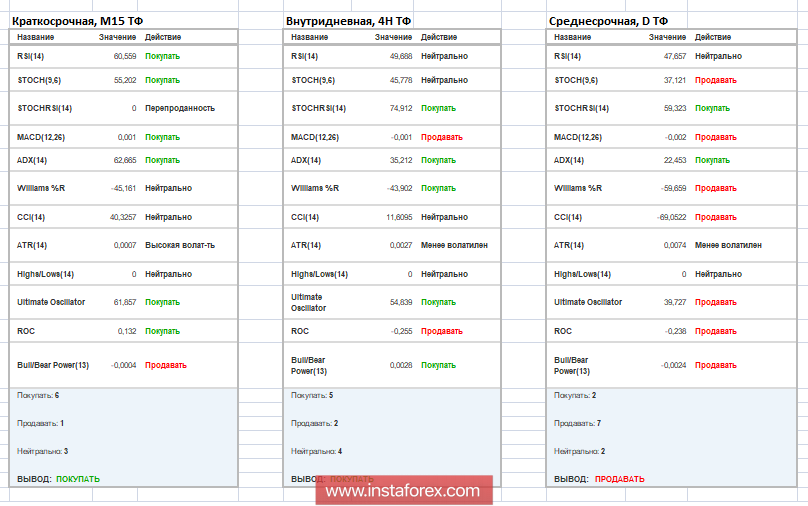Click the red "ПРОДАВАТЬ" conclusion in D table
The image size is (808, 506).
pyautogui.click(x=619, y=479)
